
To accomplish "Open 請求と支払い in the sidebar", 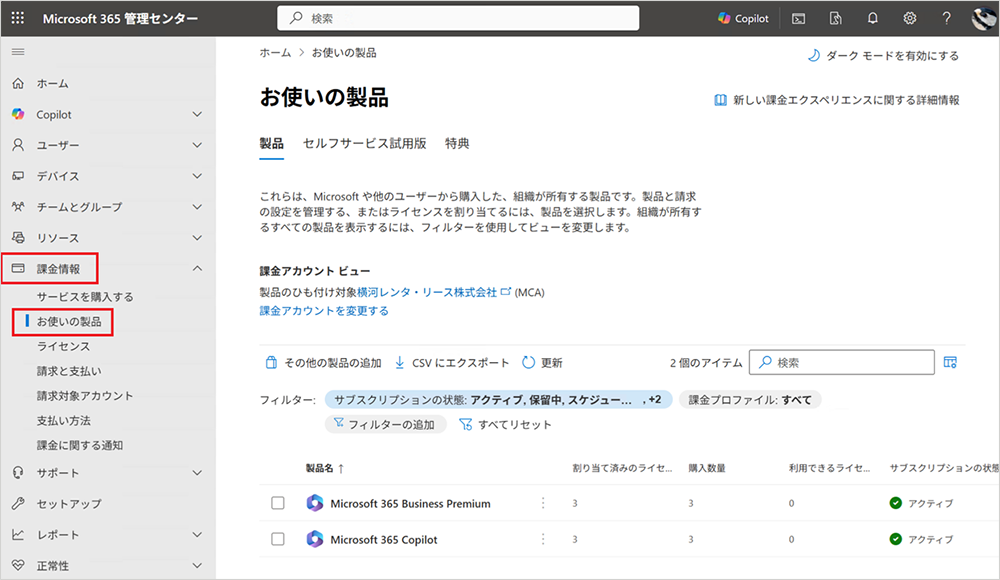I will click(x=69, y=371).
